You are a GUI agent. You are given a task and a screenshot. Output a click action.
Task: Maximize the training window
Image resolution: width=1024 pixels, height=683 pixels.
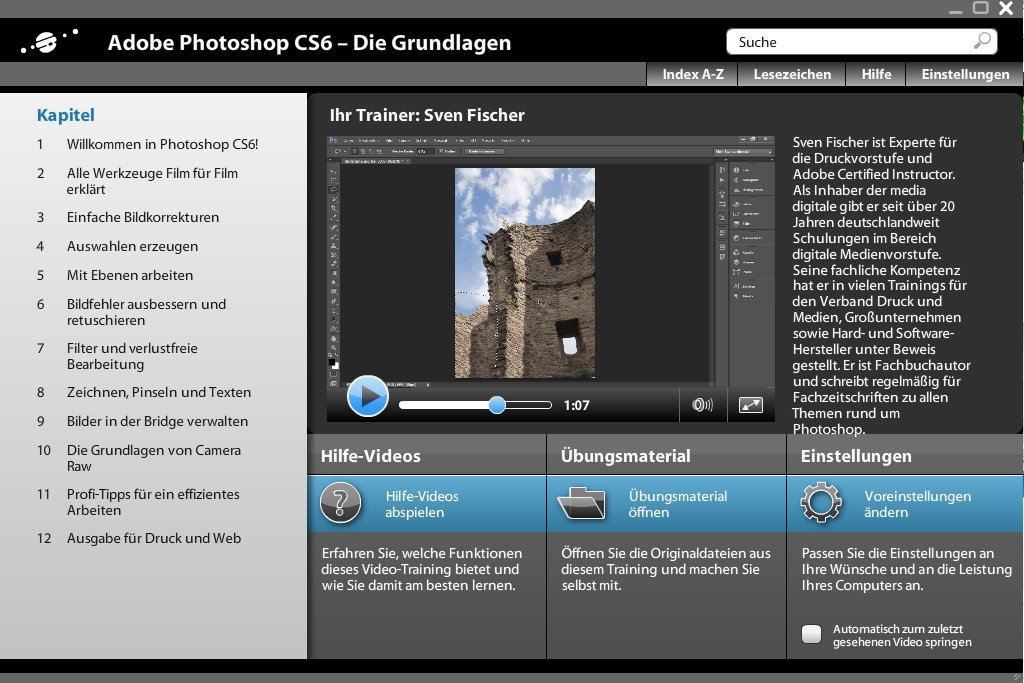pyautogui.click(x=980, y=8)
